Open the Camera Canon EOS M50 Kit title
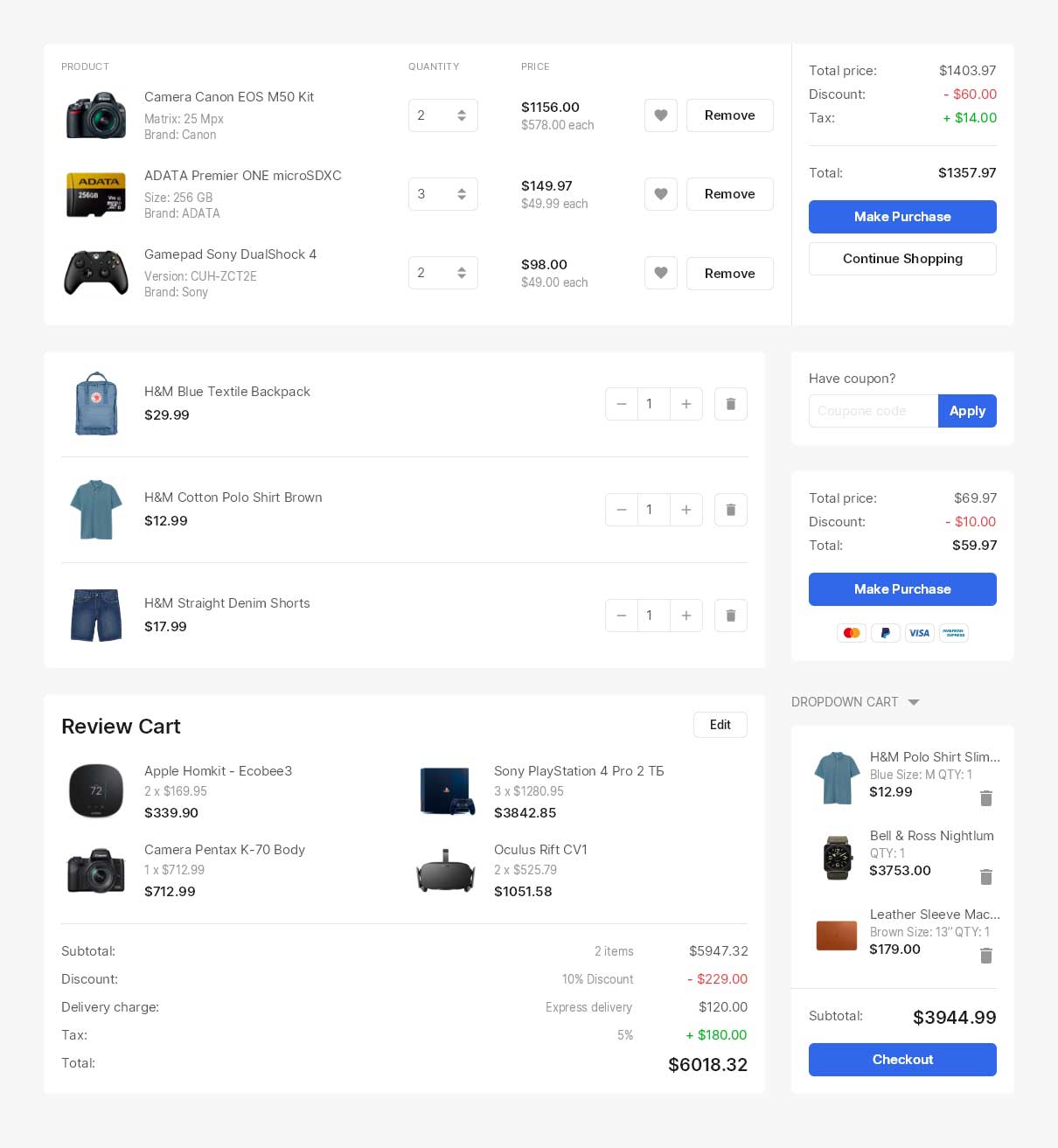This screenshot has height=1148, width=1058. point(229,97)
